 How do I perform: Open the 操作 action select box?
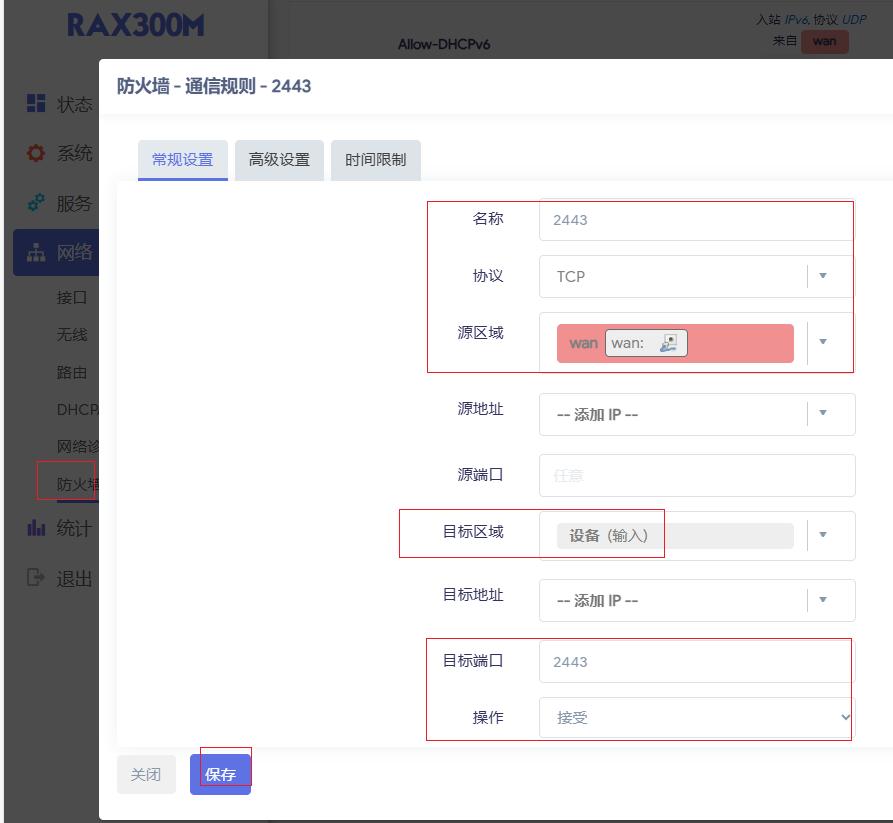click(x=696, y=718)
